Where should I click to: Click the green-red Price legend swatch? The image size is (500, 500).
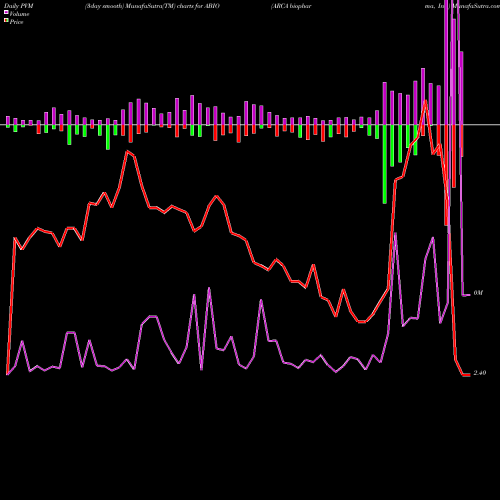tap(6, 20)
